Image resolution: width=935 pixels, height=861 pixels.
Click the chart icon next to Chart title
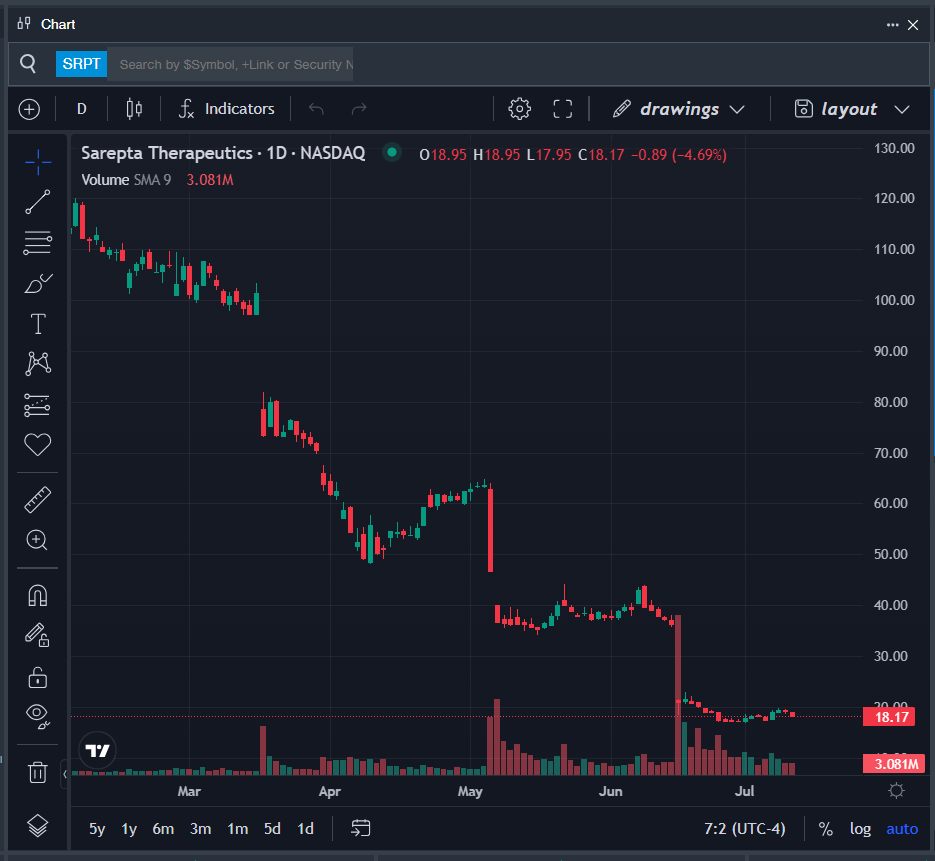(24, 24)
